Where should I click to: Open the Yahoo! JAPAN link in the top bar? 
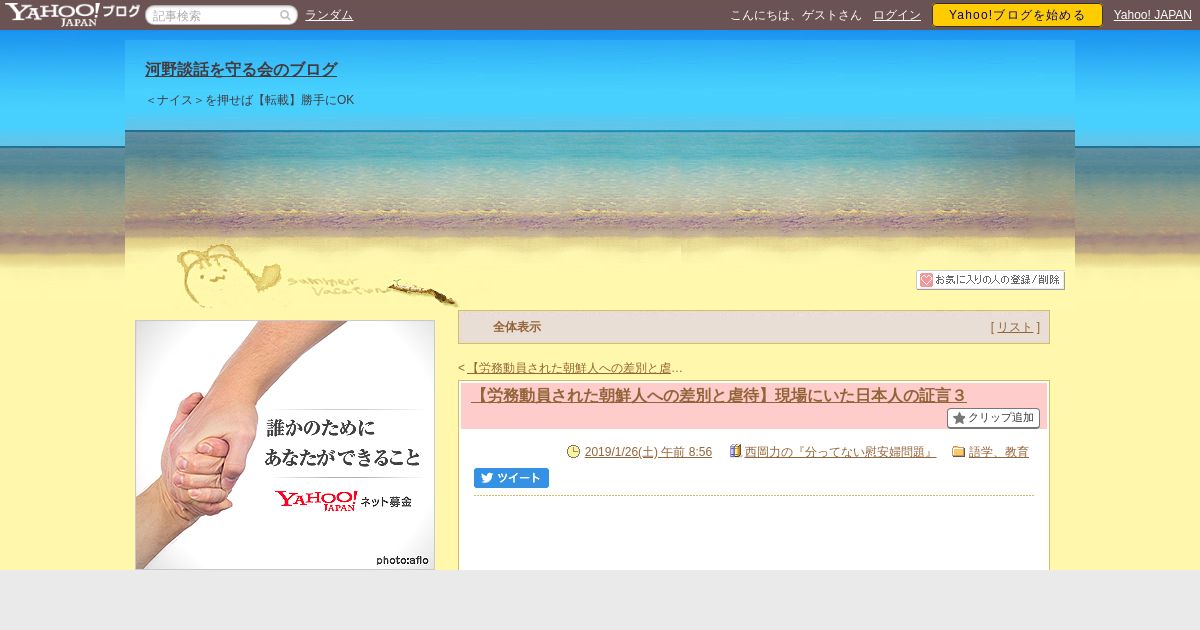[x=1153, y=15]
